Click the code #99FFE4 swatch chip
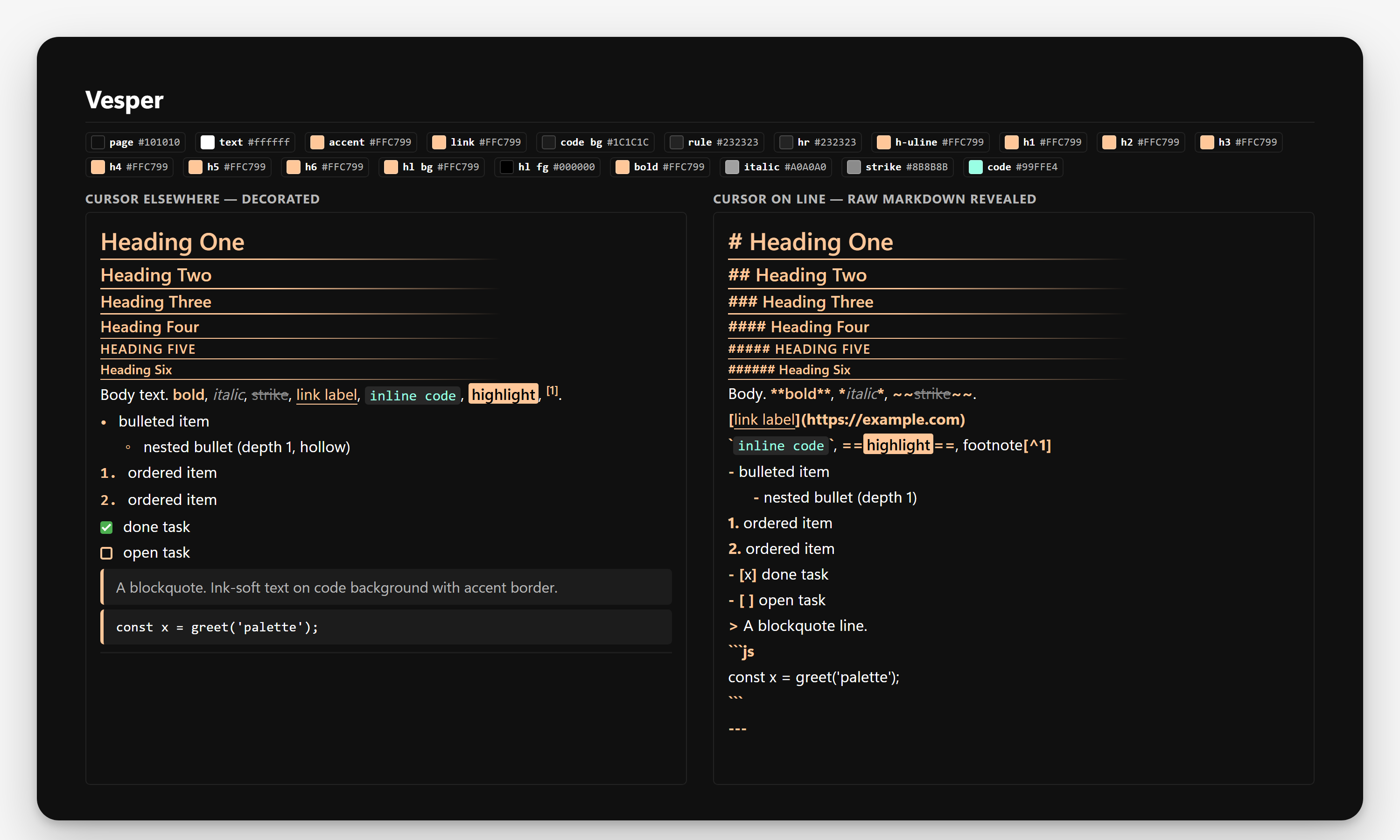 click(1013, 167)
